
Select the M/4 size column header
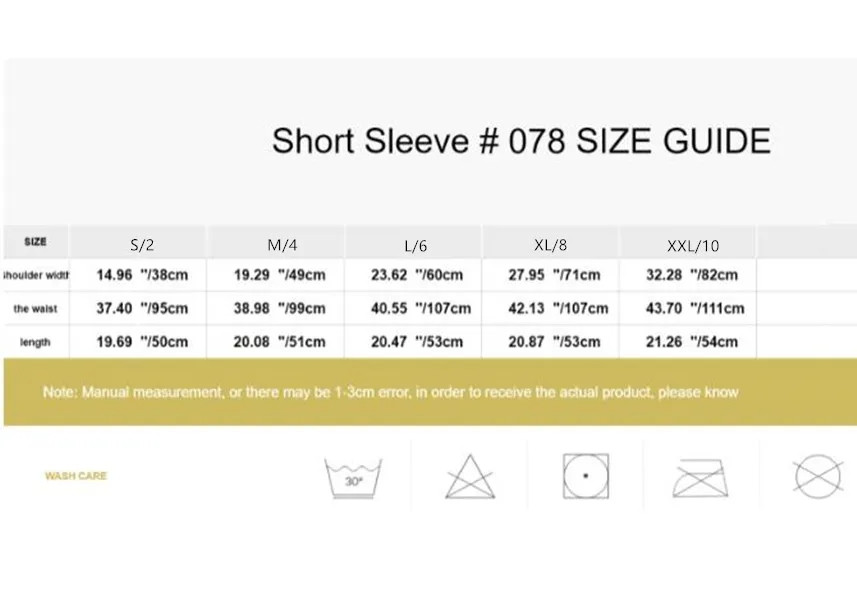[277, 244]
